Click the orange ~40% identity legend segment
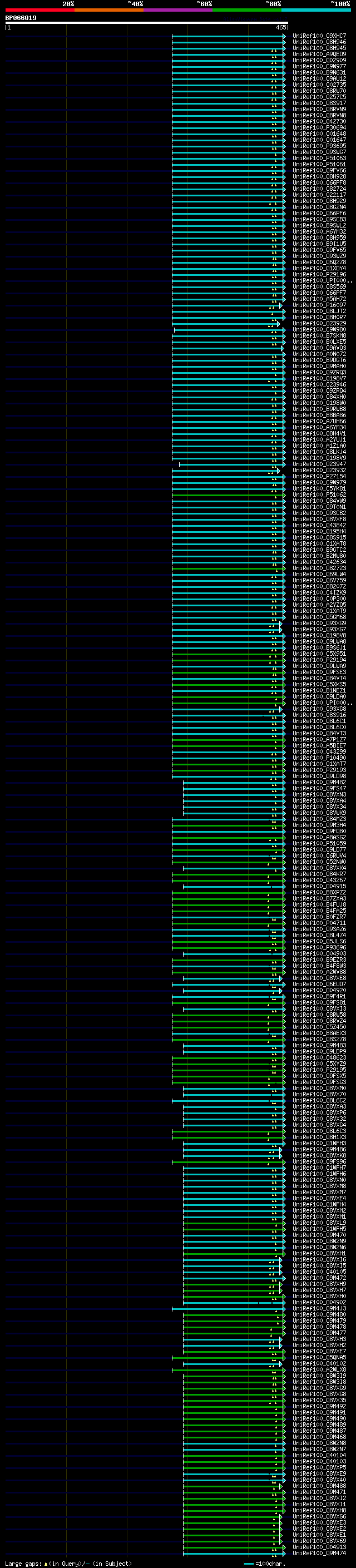Viewport: 356px width, 1568px height. [109, 10]
